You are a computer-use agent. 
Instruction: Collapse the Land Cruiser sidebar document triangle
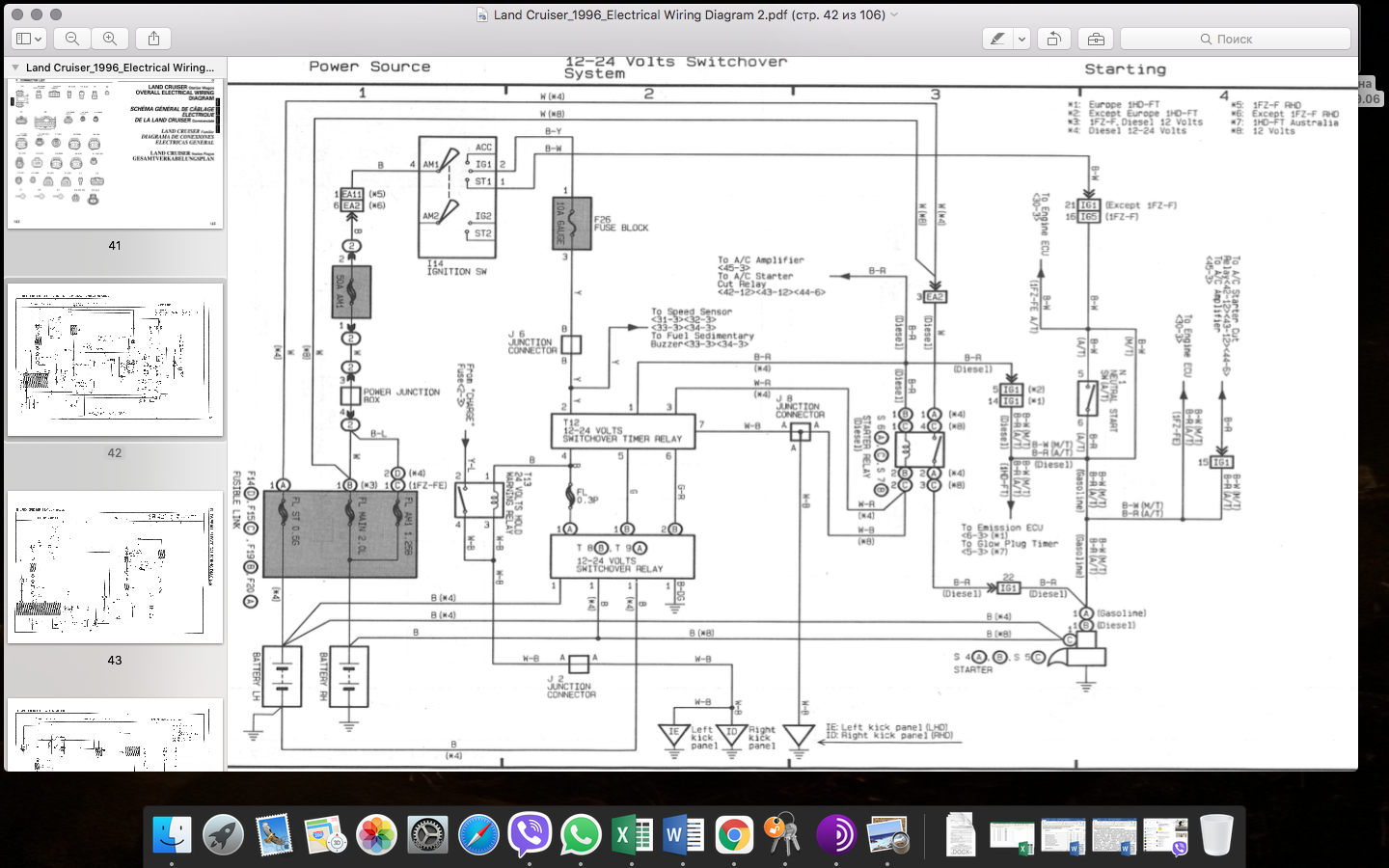(x=15, y=68)
